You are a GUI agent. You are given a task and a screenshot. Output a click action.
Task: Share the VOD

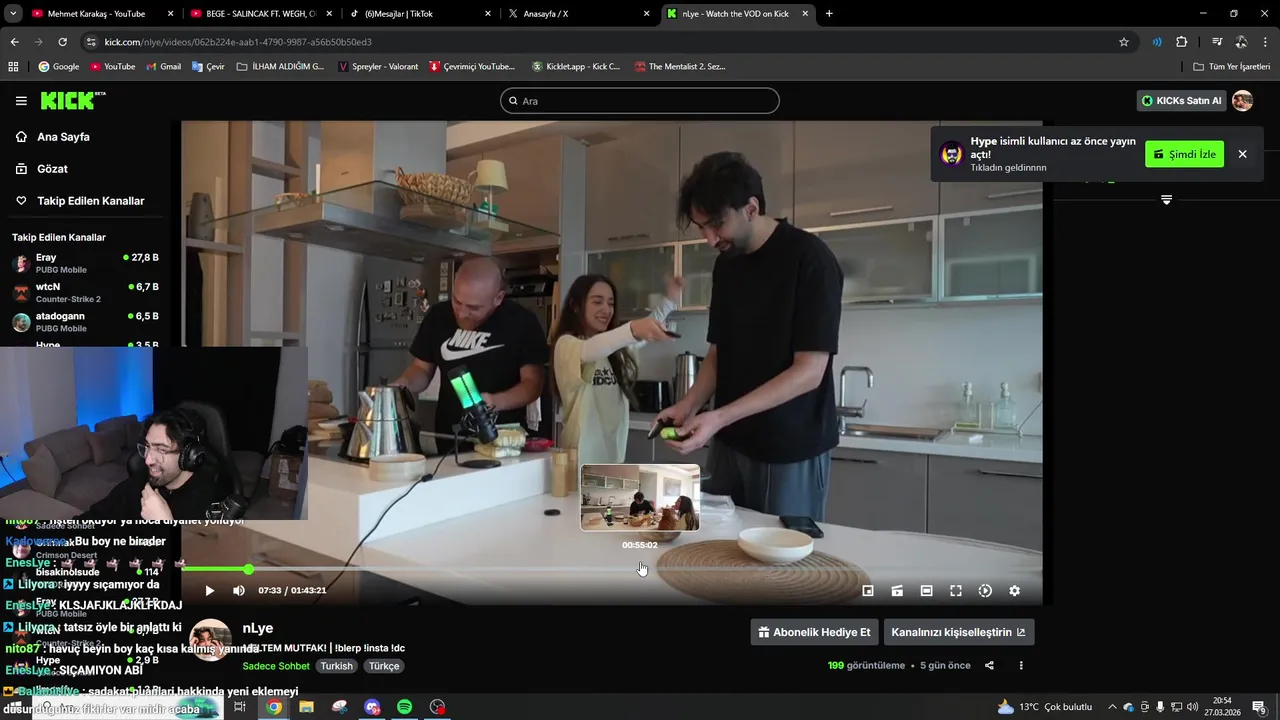tap(989, 666)
